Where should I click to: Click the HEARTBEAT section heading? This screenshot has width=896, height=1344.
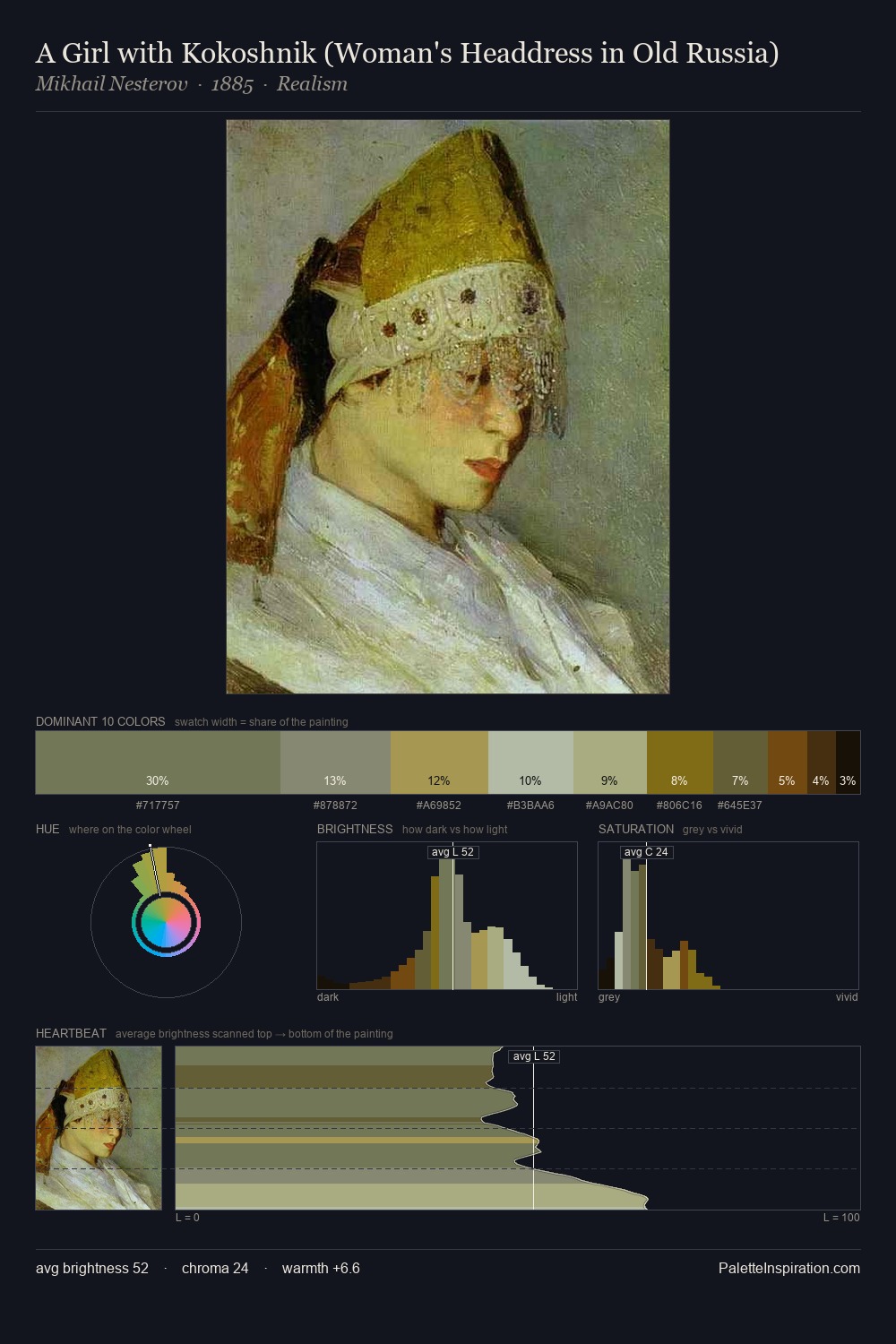(x=71, y=1033)
